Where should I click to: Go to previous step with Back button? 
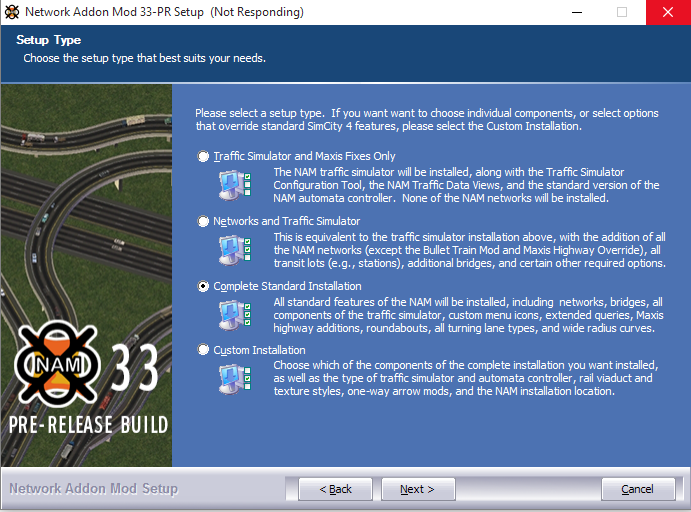coord(335,489)
